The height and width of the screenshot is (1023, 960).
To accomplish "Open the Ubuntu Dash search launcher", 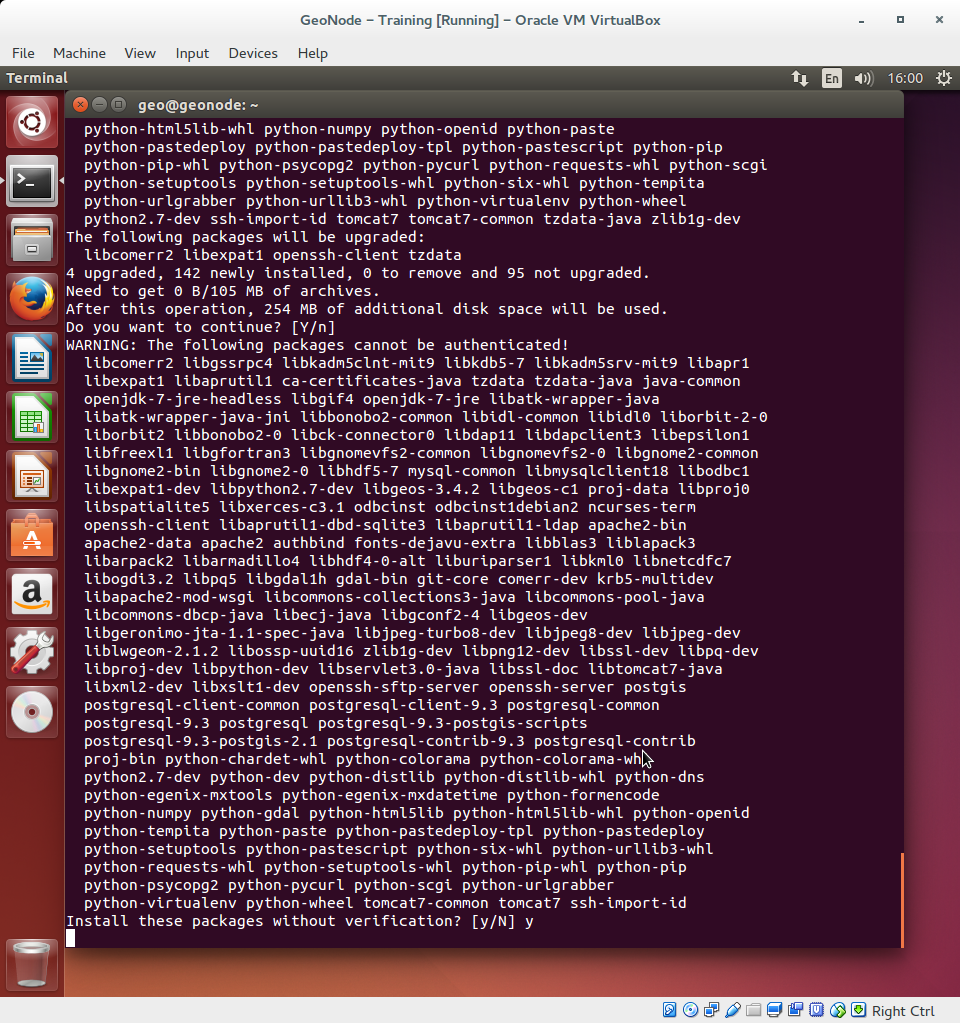I will tap(31, 122).
